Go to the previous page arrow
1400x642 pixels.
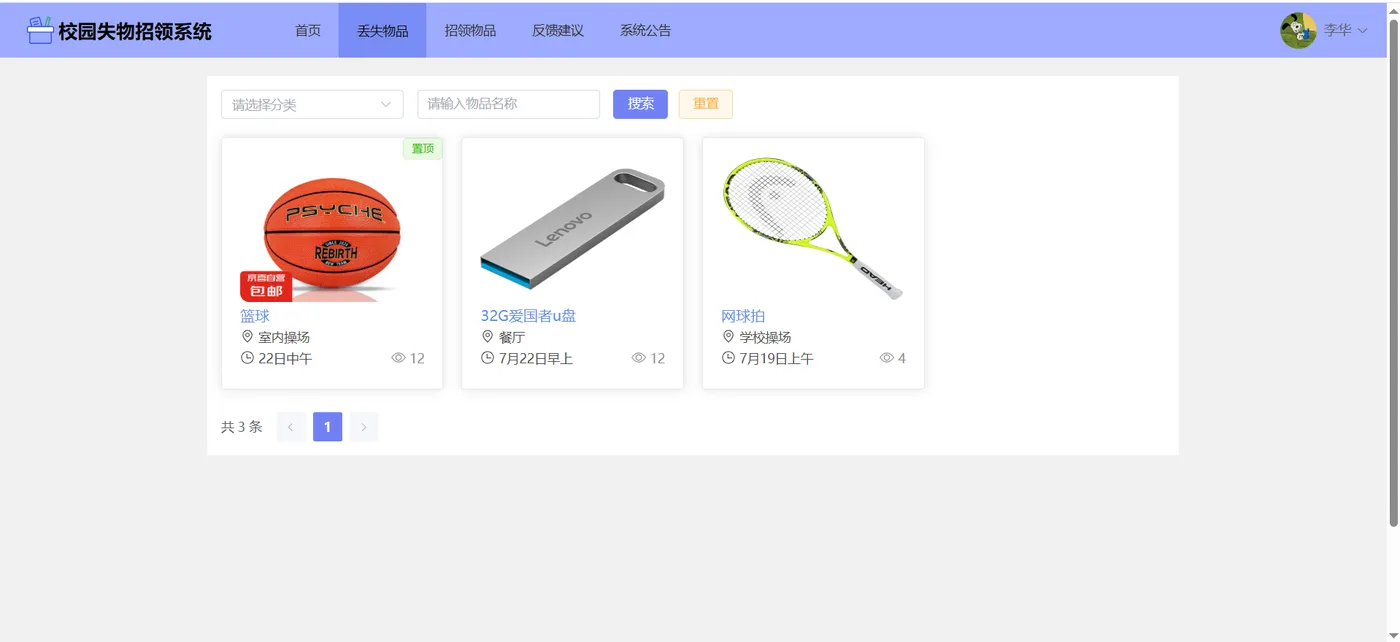coord(291,427)
